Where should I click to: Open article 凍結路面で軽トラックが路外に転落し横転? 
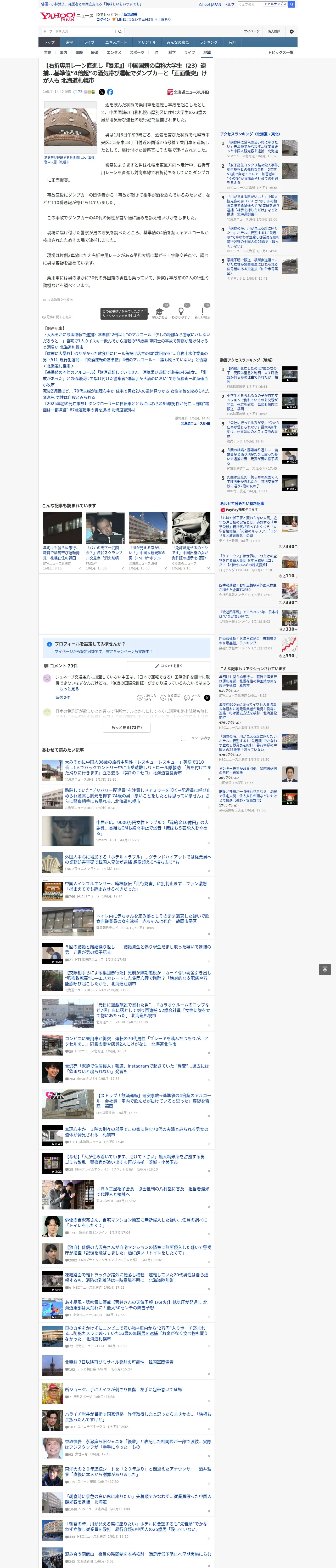pyautogui.click(x=137, y=1278)
